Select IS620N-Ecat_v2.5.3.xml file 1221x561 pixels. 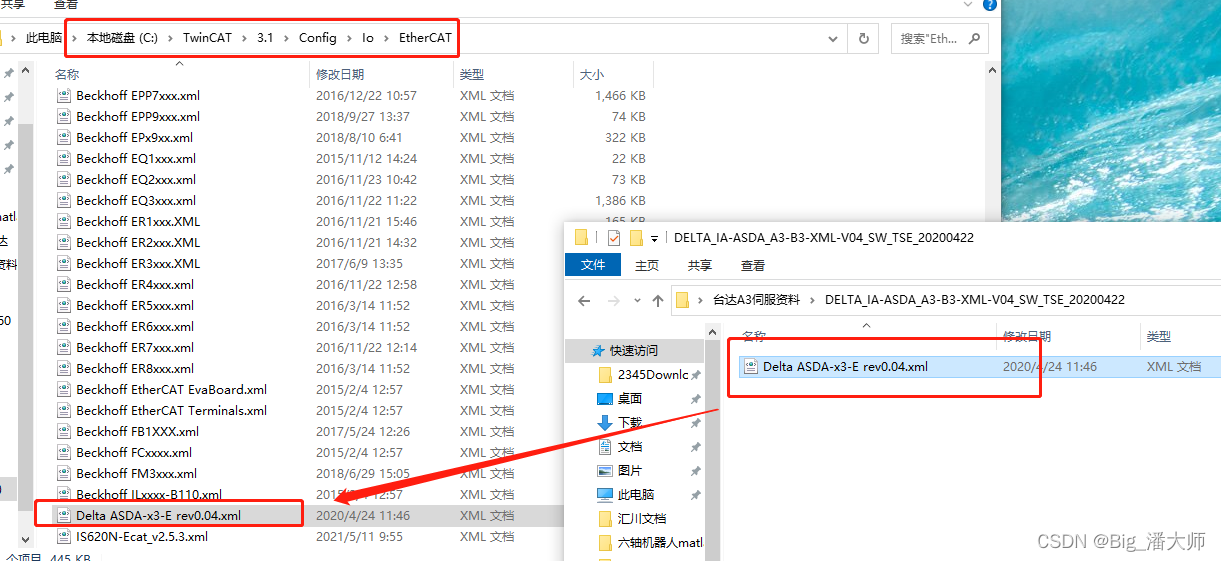click(x=142, y=537)
